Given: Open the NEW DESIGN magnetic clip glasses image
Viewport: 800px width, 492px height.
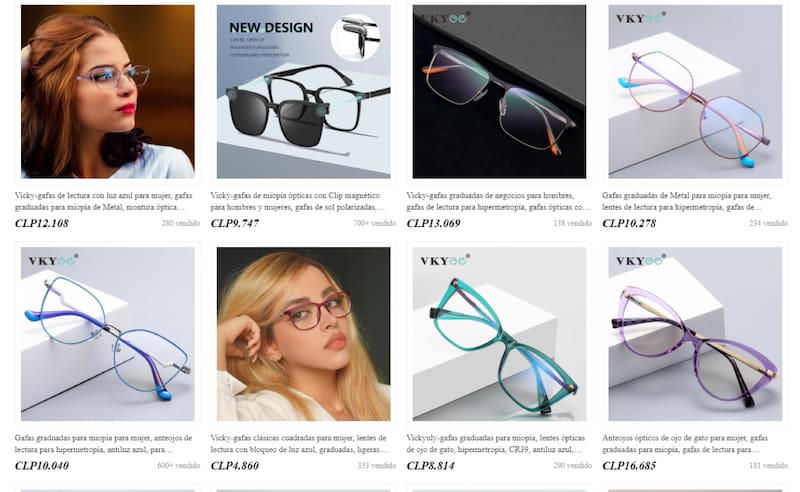Looking at the screenshot, I should point(304,92).
